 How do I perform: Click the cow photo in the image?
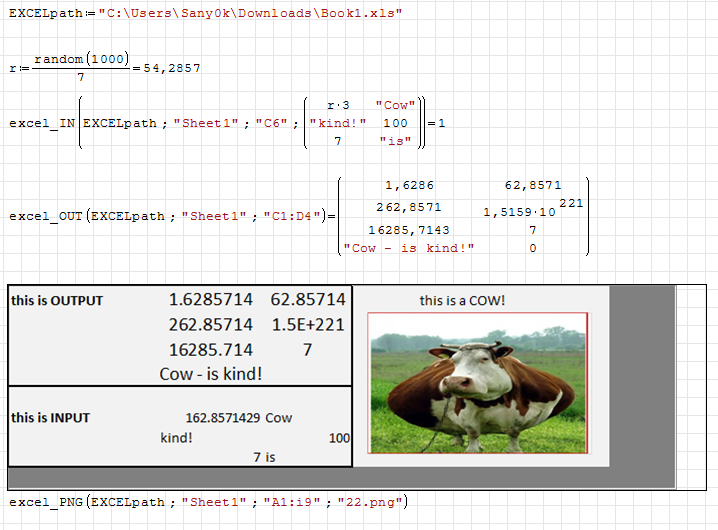pos(477,383)
